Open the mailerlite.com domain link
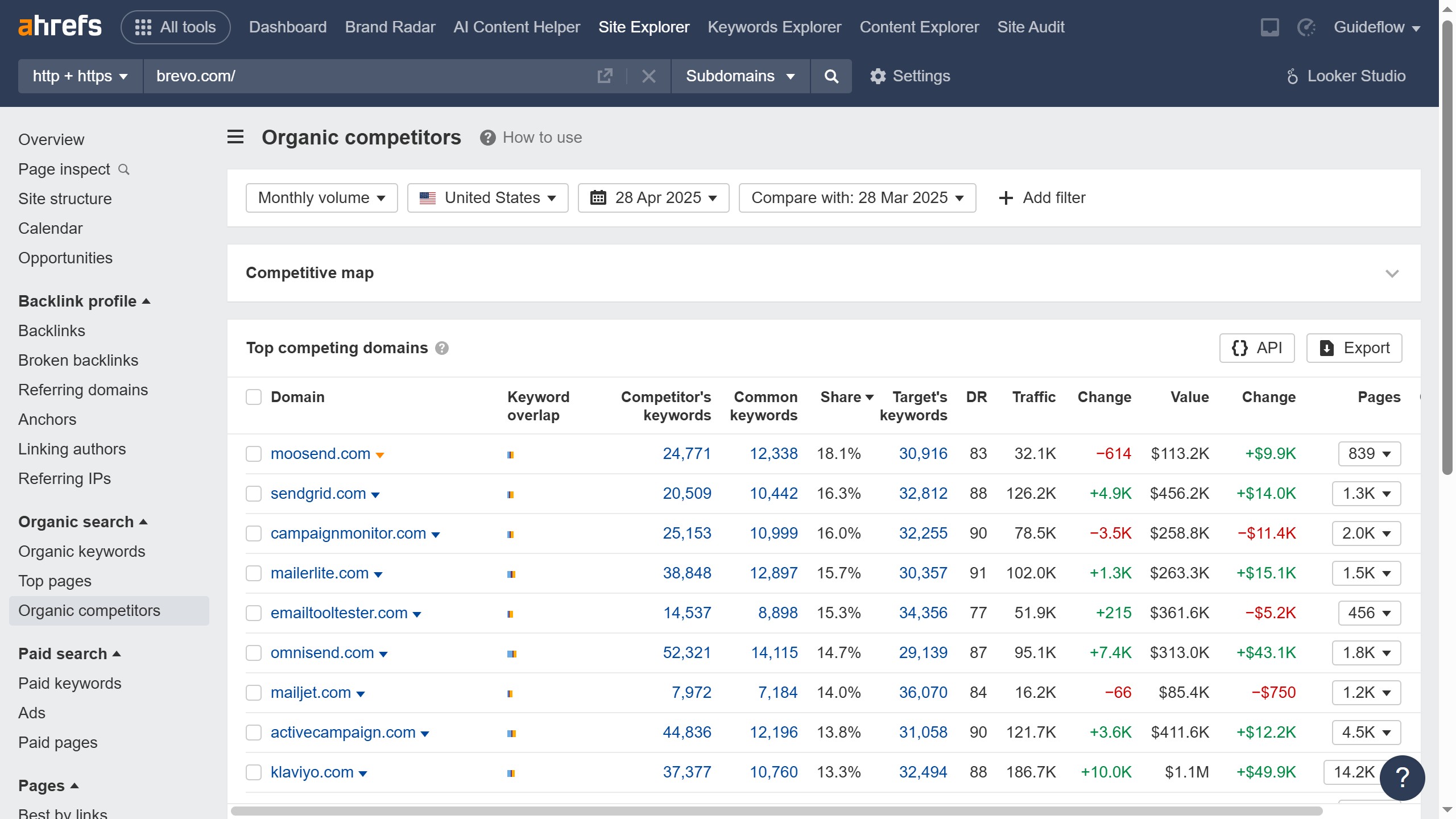The width and height of the screenshot is (1456, 819). click(320, 573)
